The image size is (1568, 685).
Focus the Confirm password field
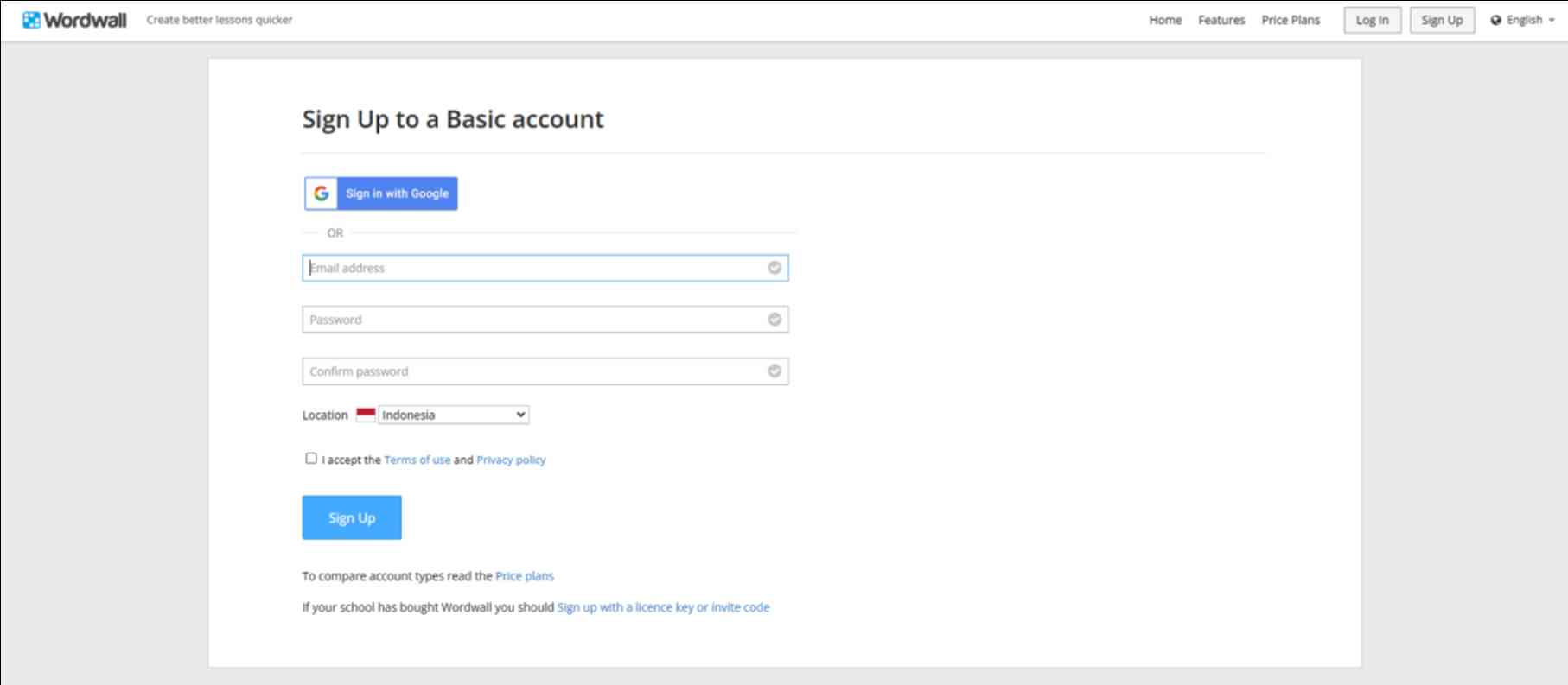tap(545, 371)
